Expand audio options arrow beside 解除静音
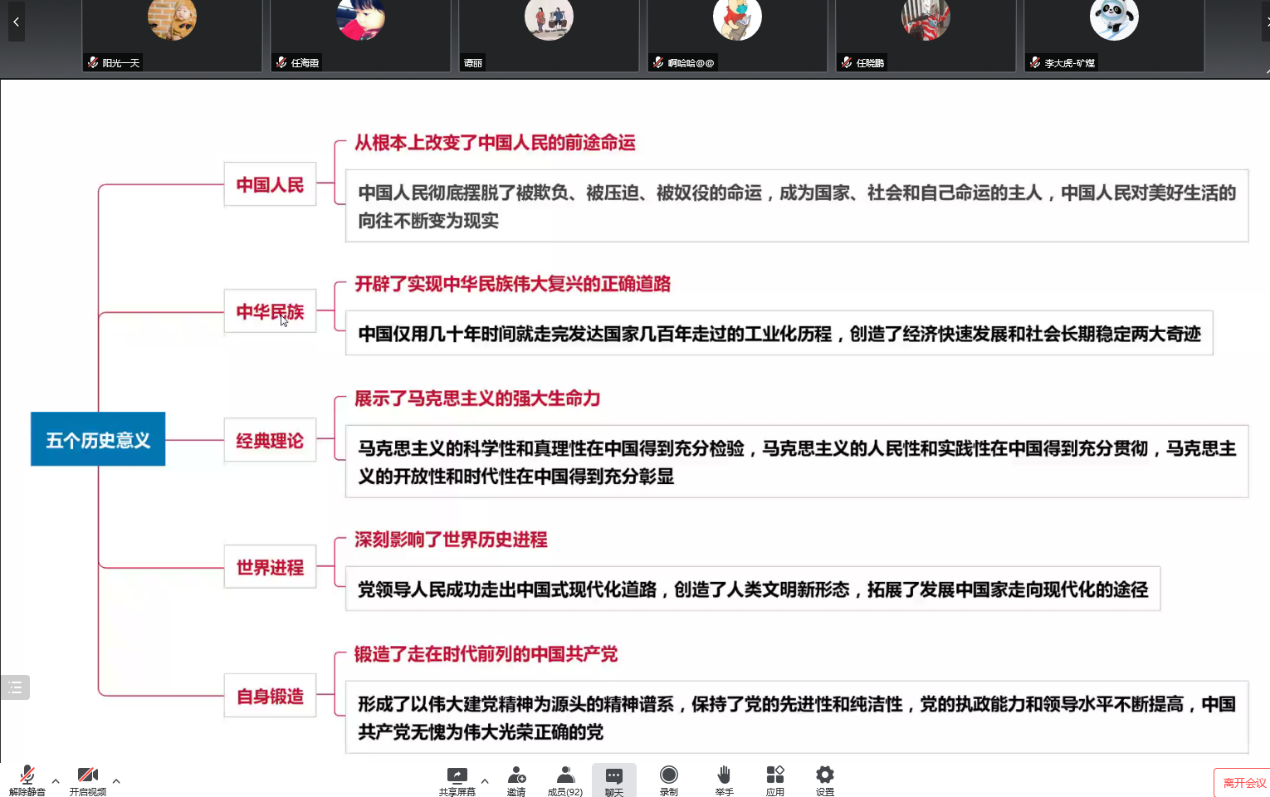The width and height of the screenshot is (1270, 797). [x=55, y=781]
